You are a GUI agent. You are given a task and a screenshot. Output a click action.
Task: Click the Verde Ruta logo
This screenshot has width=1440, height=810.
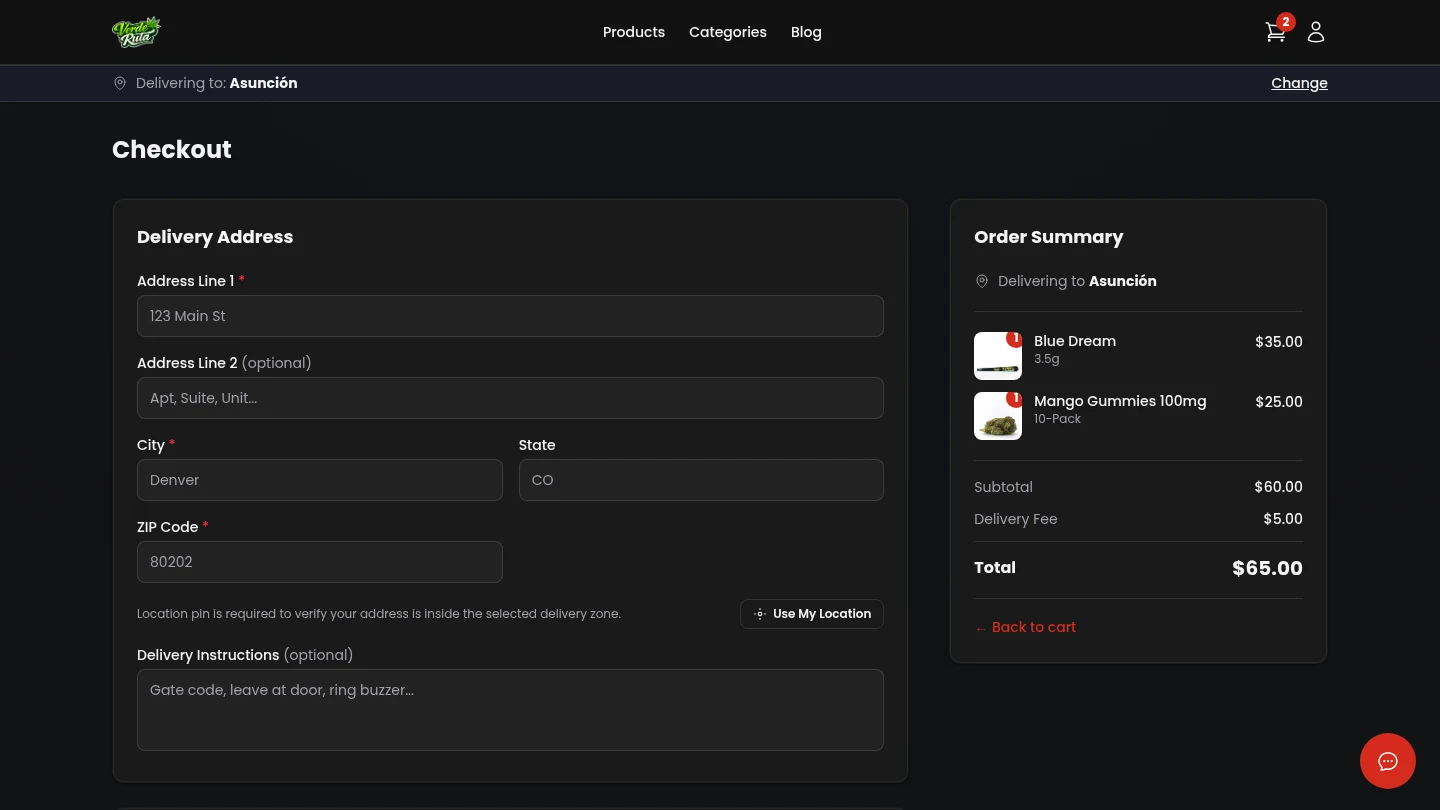(137, 31)
